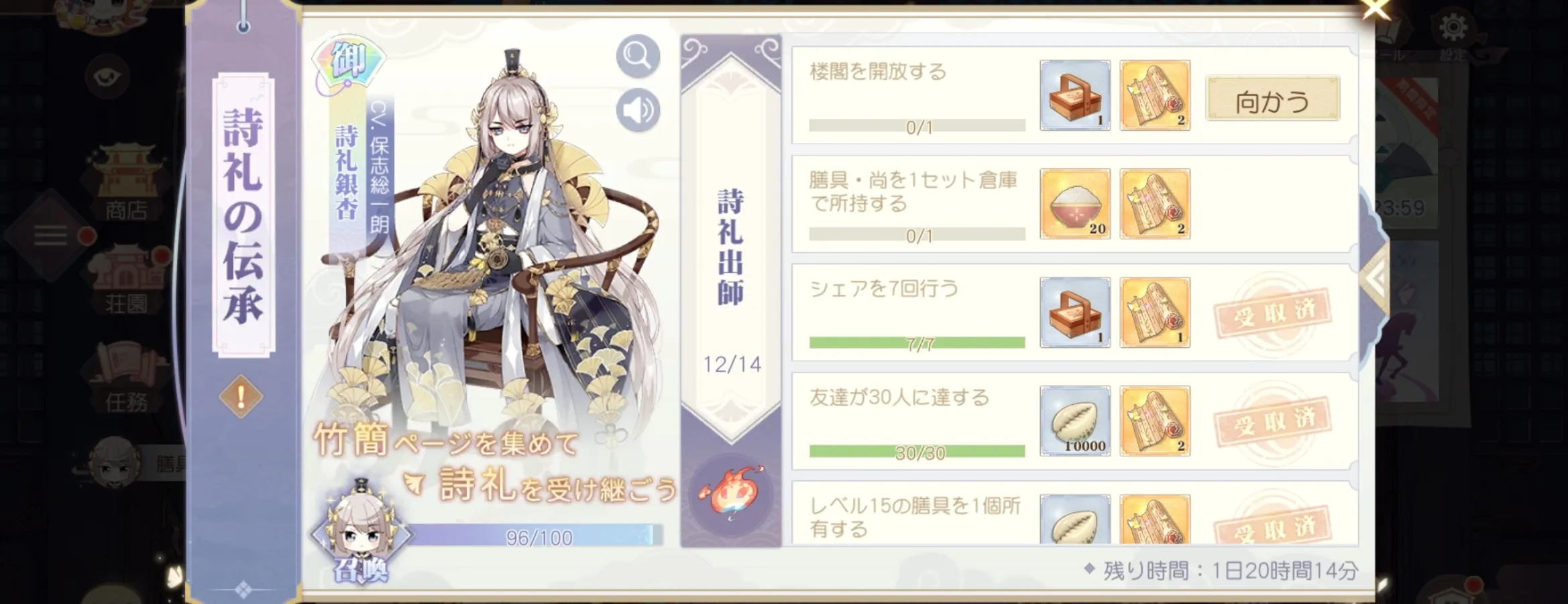Tap the scroll reward in the シェア task

(1155, 312)
